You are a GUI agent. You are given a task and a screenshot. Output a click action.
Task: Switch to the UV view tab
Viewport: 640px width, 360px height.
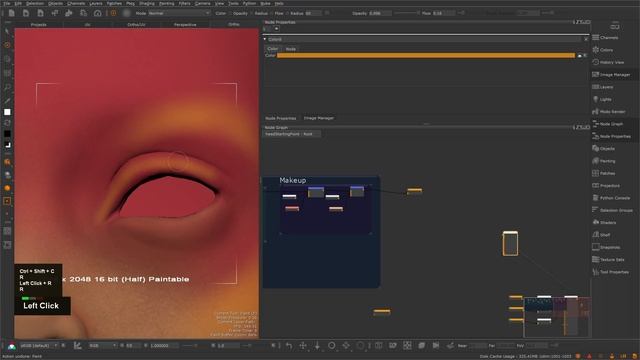[x=87, y=24]
